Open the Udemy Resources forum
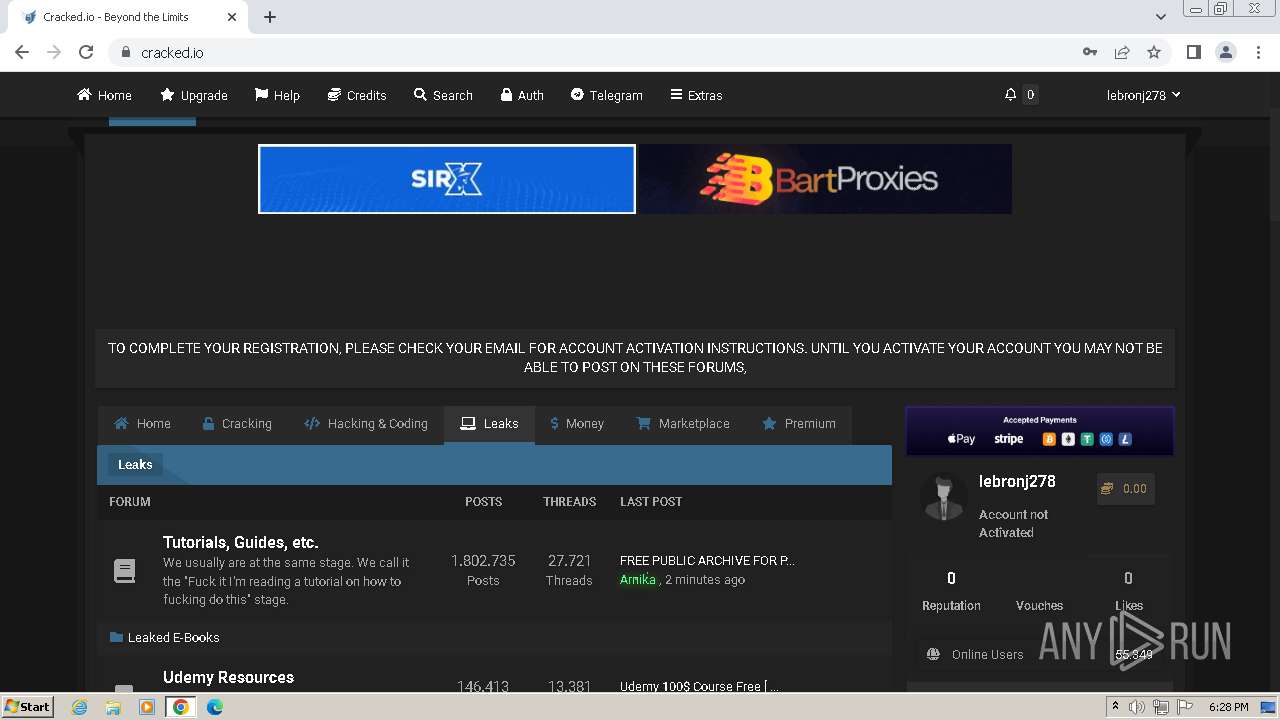 pos(228,678)
